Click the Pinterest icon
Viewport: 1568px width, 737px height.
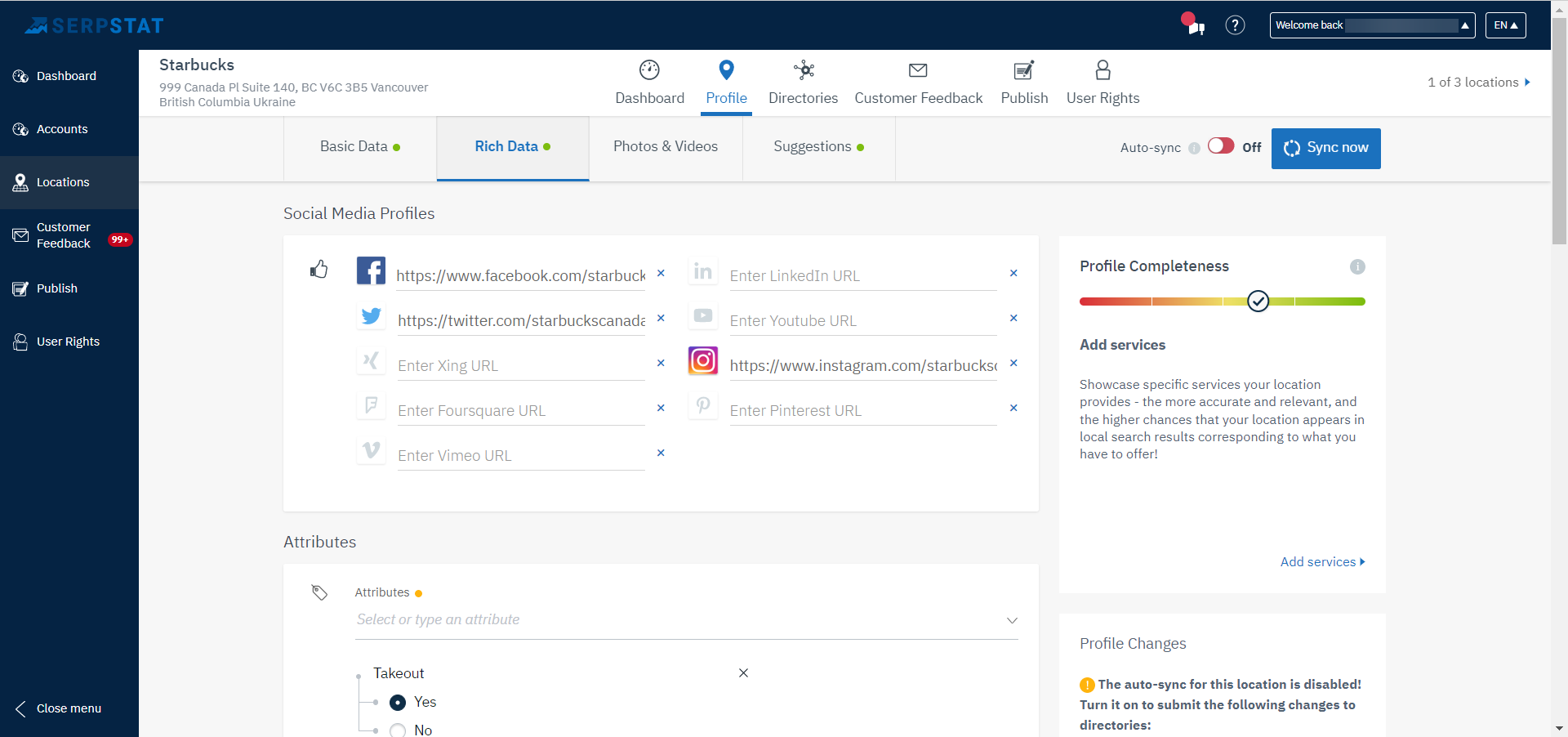coord(702,405)
